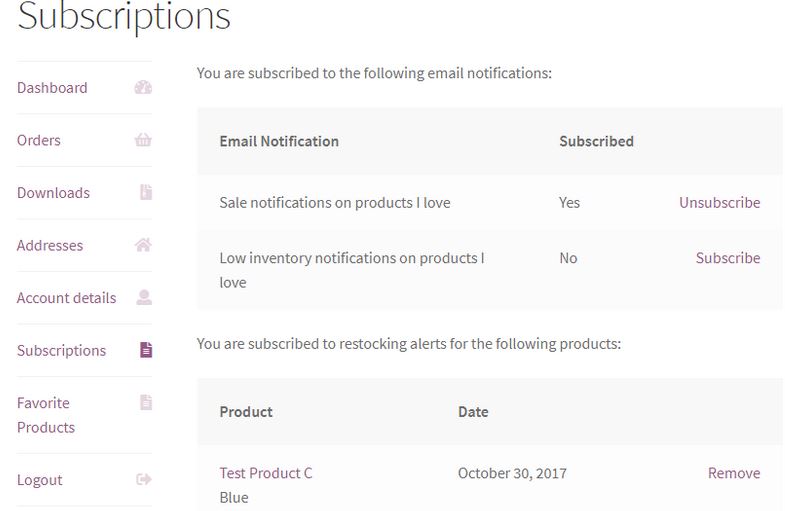Open the Addresses section
This screenshot has height=511, width=785.
[x=50, y=245]
